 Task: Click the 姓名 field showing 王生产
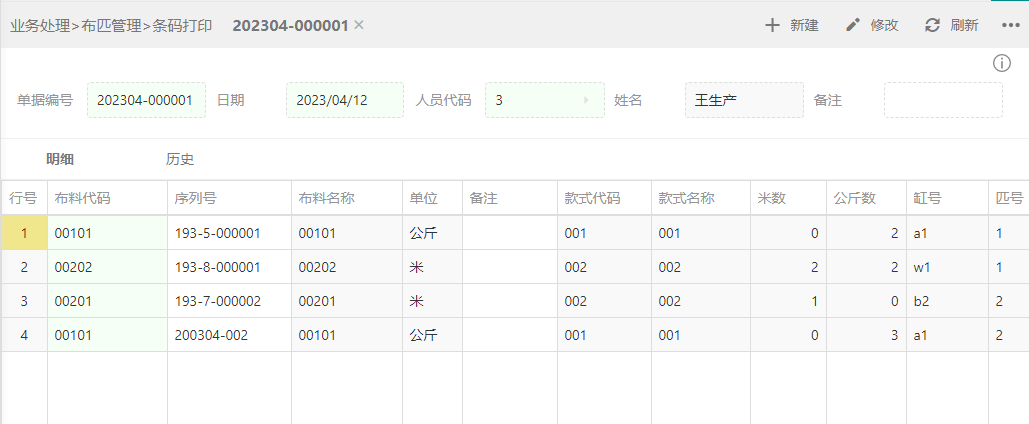point(743,100)
